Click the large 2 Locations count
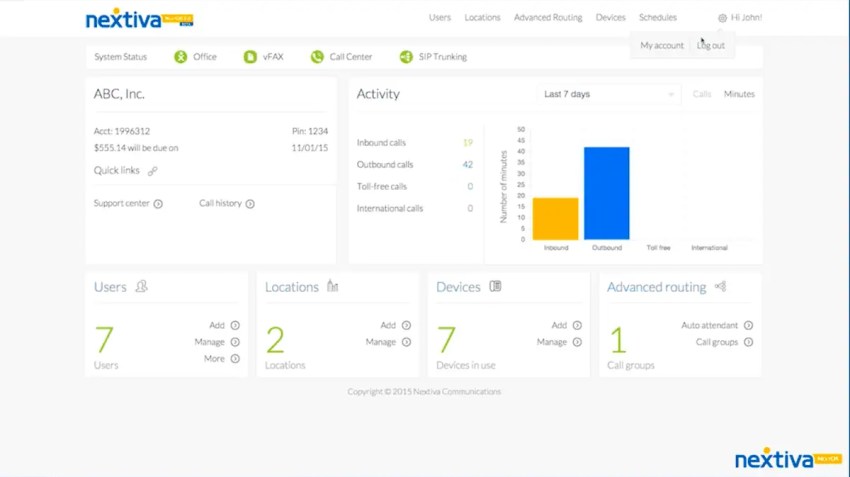This screenshot has height=477, width=850. coord(275,339)
